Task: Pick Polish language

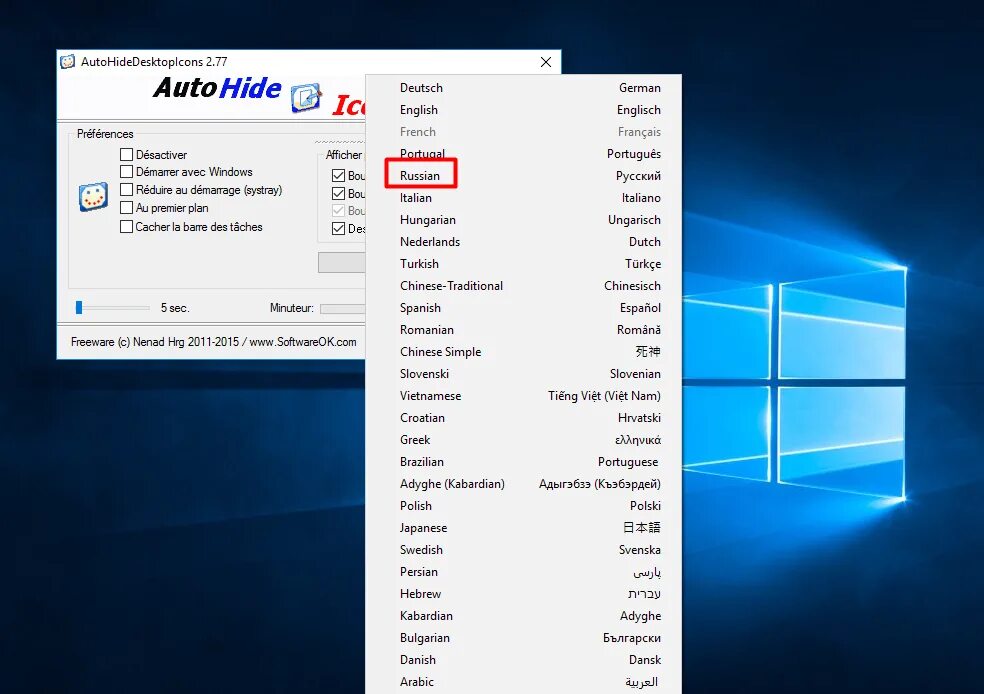Action: coord(523,506)
